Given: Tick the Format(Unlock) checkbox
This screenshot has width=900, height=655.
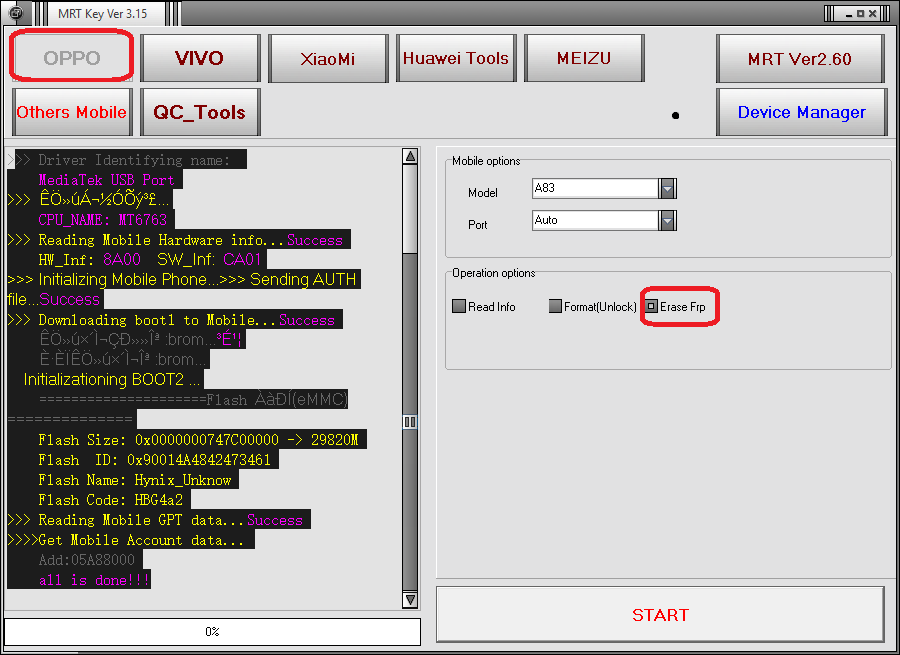Looking at the screenshot, I should 555,306.
